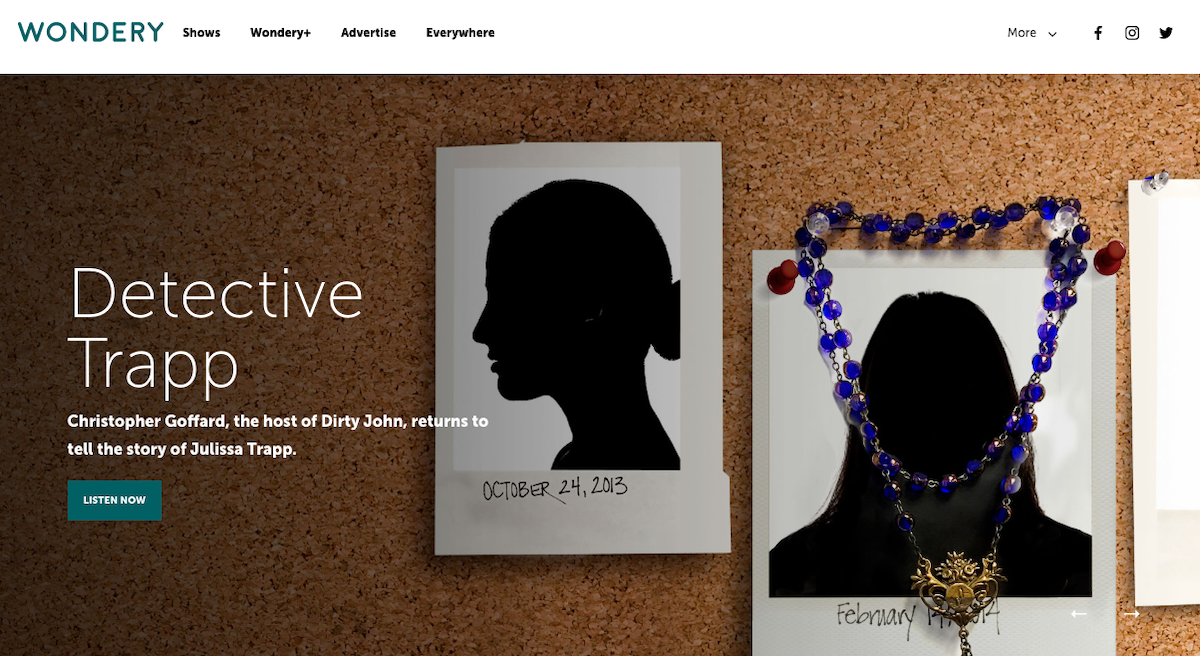Screen dimensions: 1200x656
Task: Open Wondery's Twitter icon
Action: (1166, 33)
